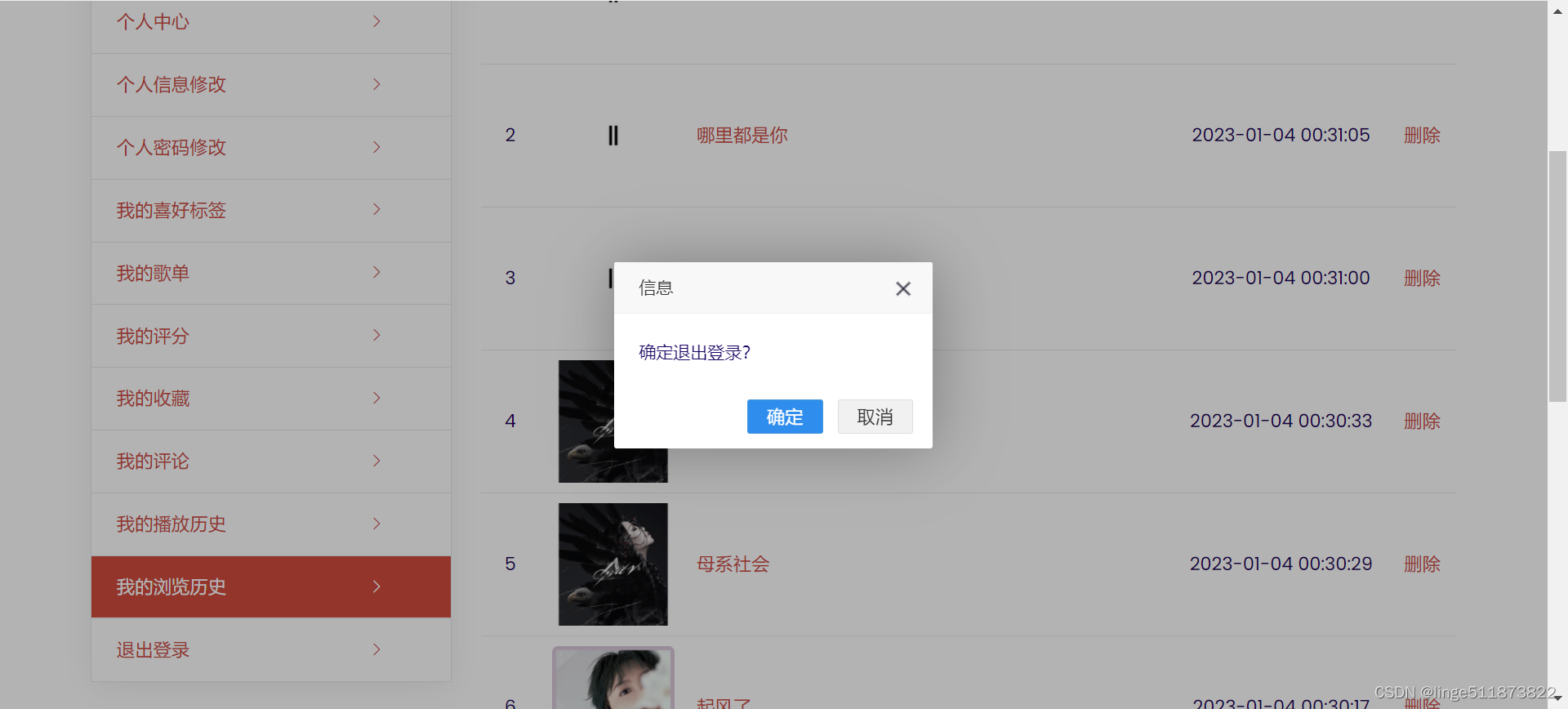Open the 我的收藏 menu item

(x=271, y=399)
